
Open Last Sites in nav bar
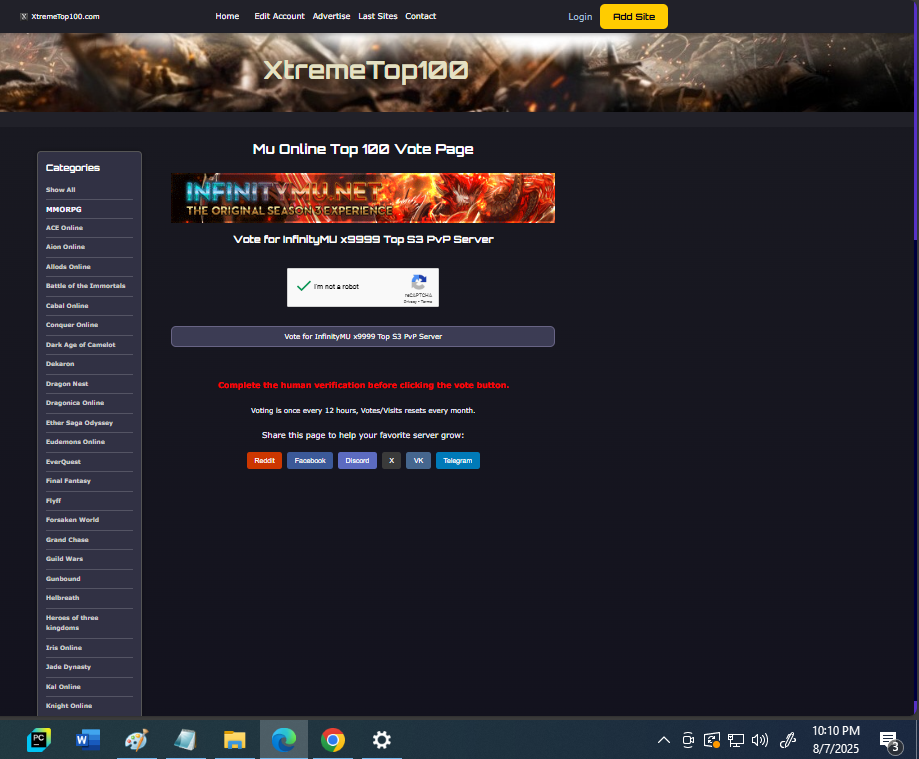pos(377,16)
